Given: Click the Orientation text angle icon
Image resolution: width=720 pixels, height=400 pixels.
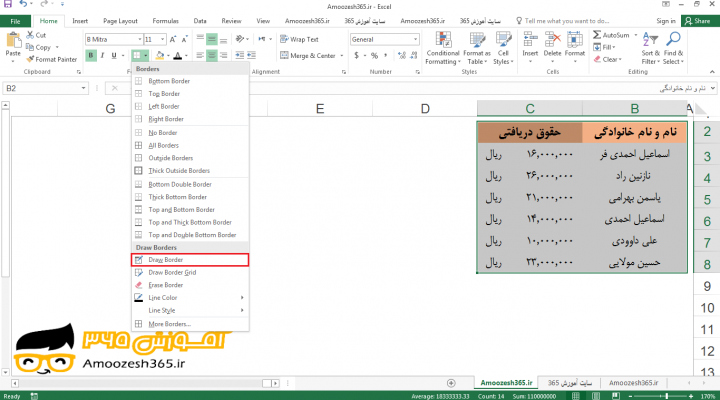Looking at the screenshot, I should pyautogui.click(x=240, y=39).
